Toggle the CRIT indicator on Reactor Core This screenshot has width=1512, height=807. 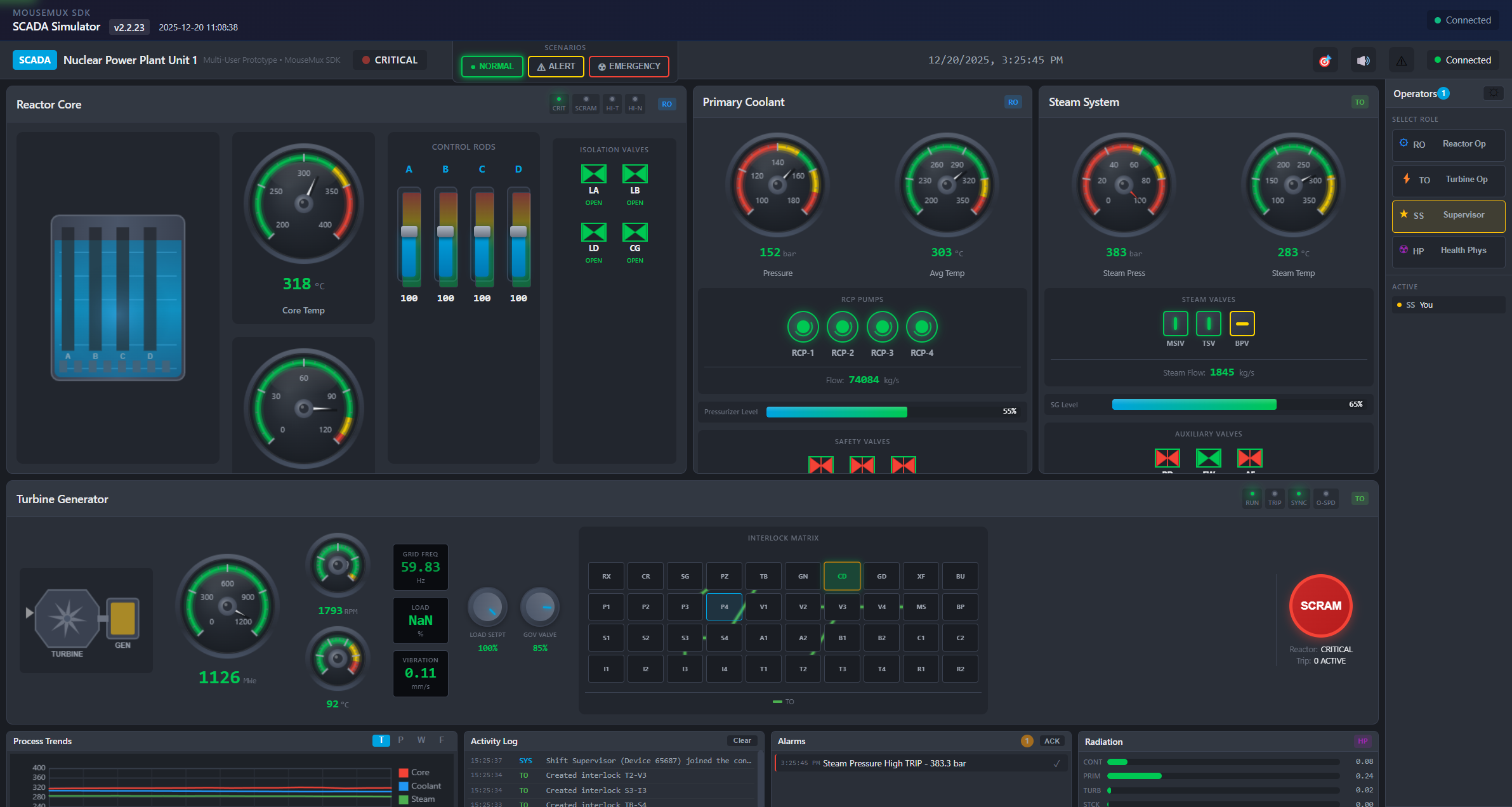pyautogui.click(x=559, y=102)
